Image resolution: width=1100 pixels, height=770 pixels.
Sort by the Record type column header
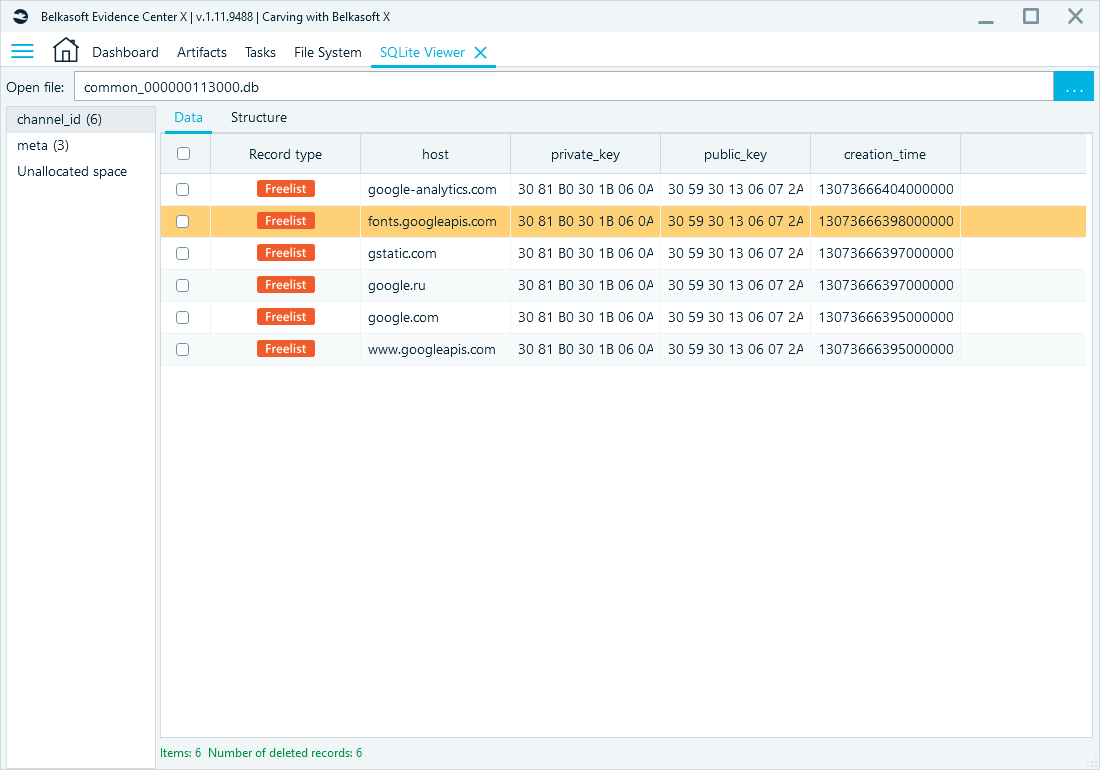point(286,154)
